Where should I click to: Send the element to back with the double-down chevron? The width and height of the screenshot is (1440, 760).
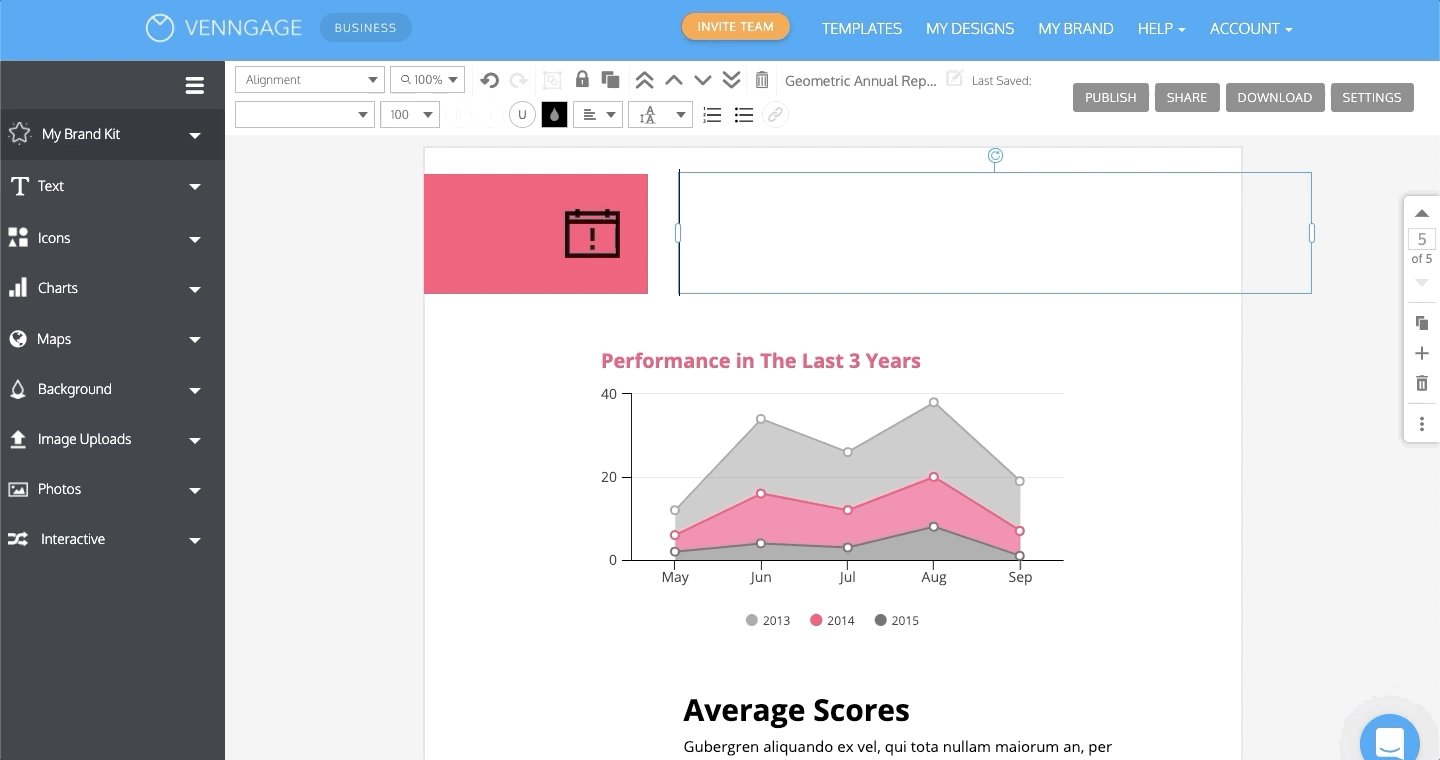tap(731, 80)
